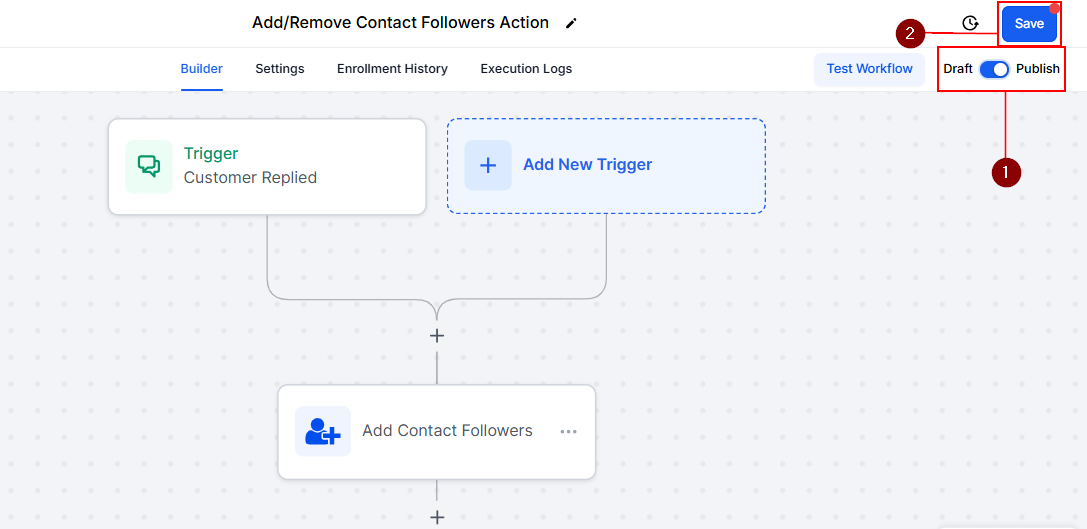Open the version history clock icon
Viewport: 1087px width, 529px height.
(x=970, y=23)
